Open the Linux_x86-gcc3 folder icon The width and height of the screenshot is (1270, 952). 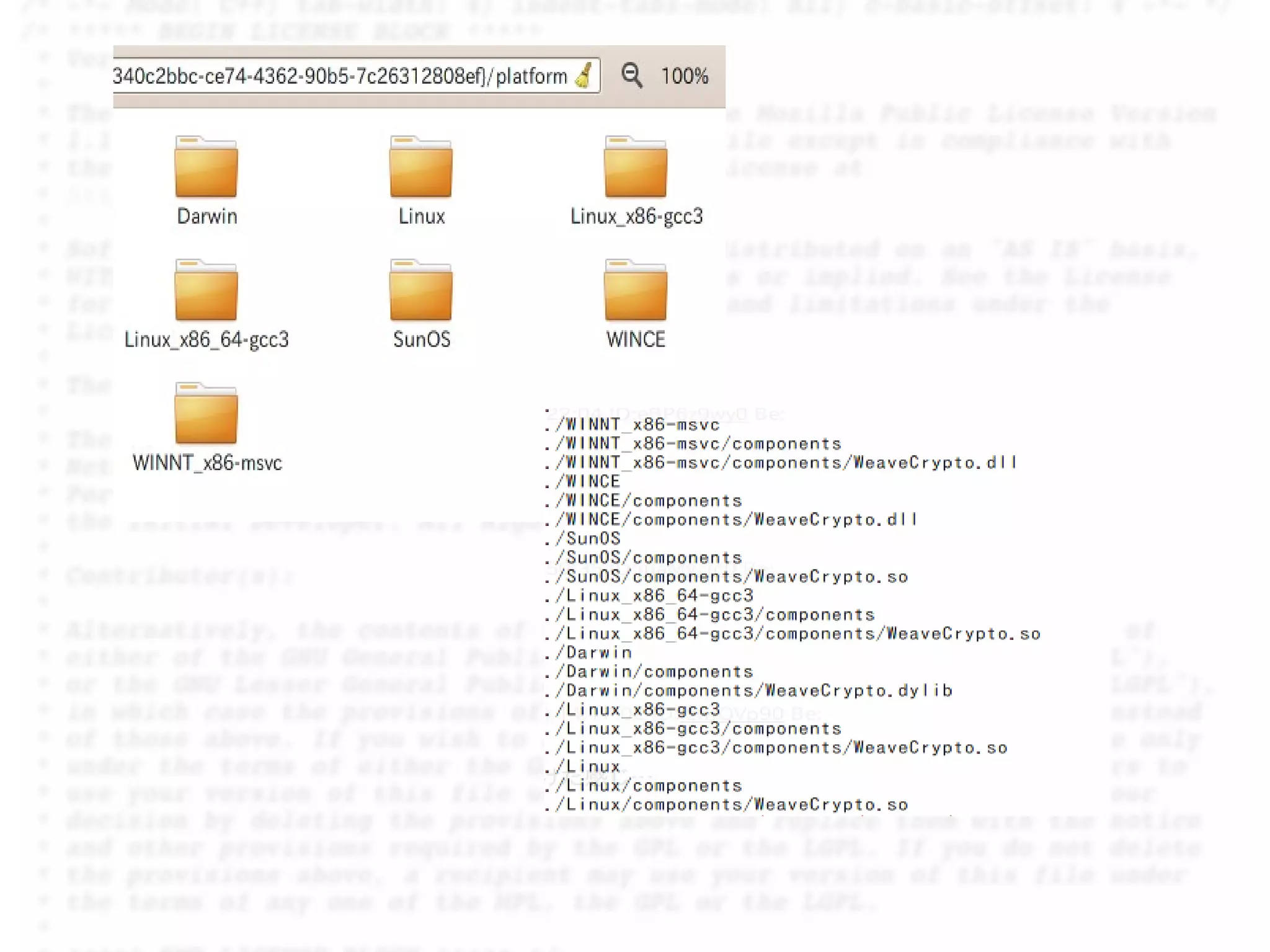click(x=636, y=167)
